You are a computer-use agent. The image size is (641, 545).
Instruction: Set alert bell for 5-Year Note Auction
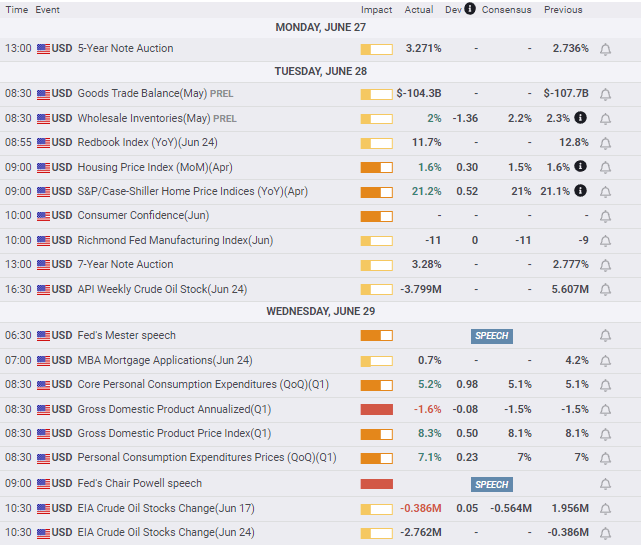[x=605, y=49]
